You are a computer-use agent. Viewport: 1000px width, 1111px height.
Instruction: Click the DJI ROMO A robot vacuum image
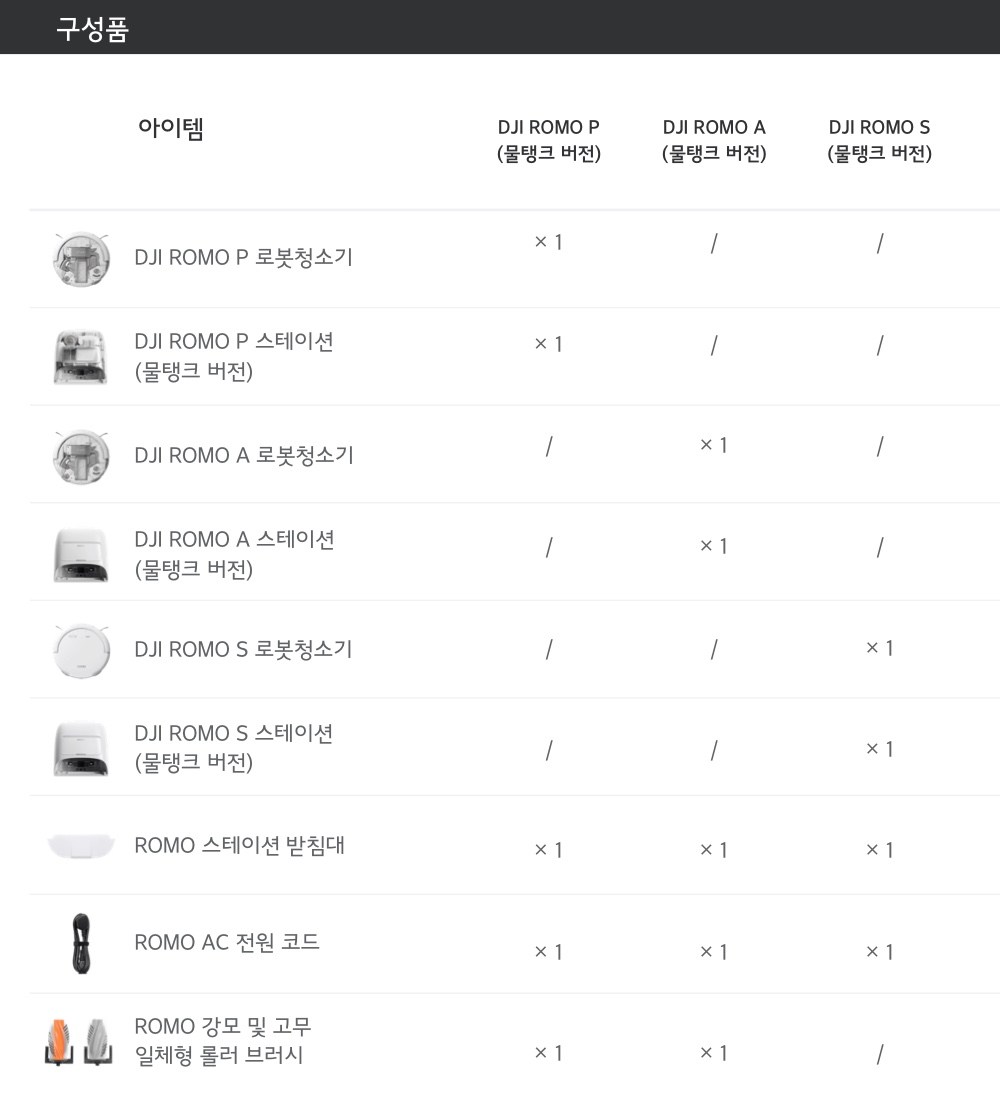81,456
